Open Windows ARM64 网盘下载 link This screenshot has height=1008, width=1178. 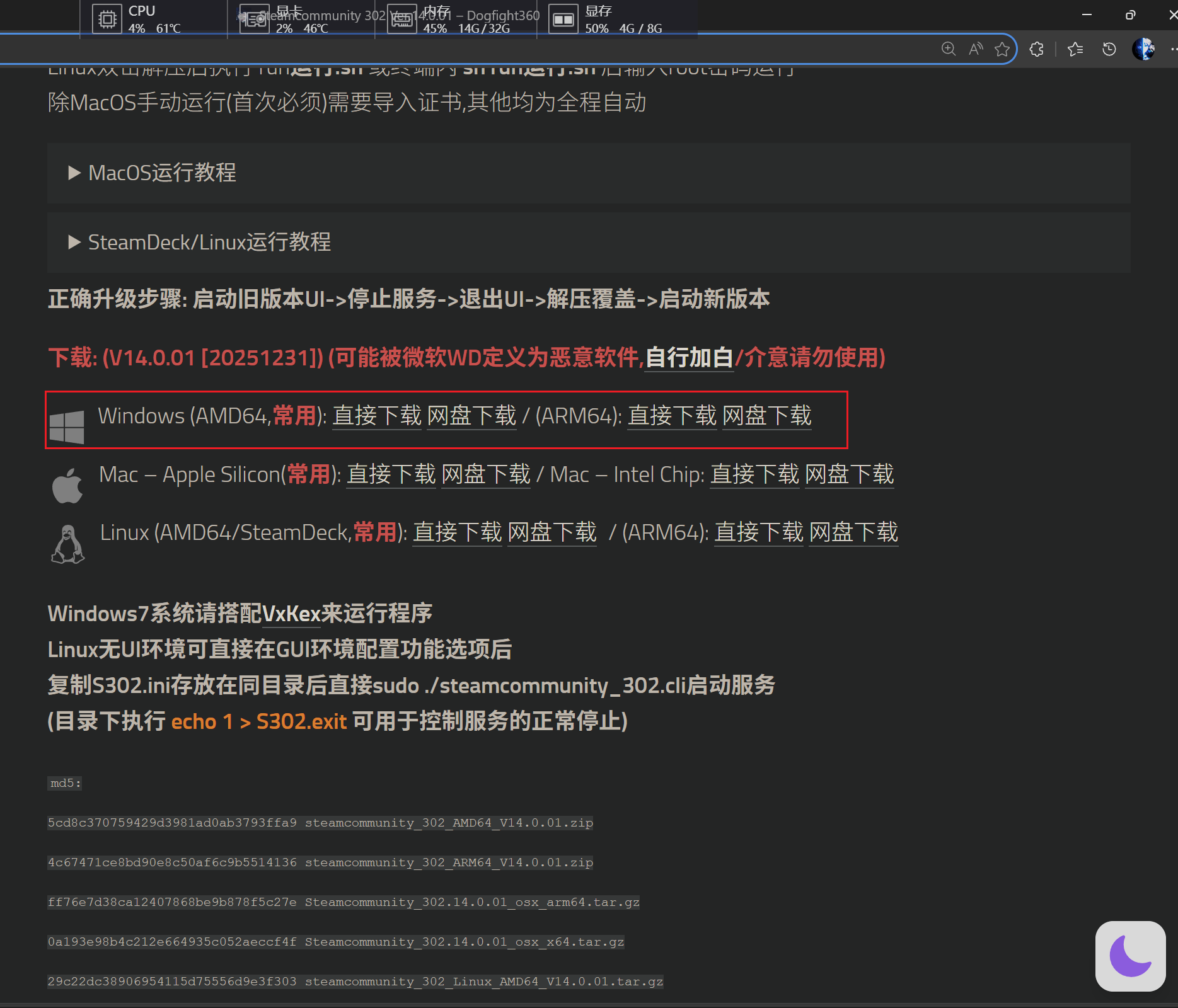766,416
